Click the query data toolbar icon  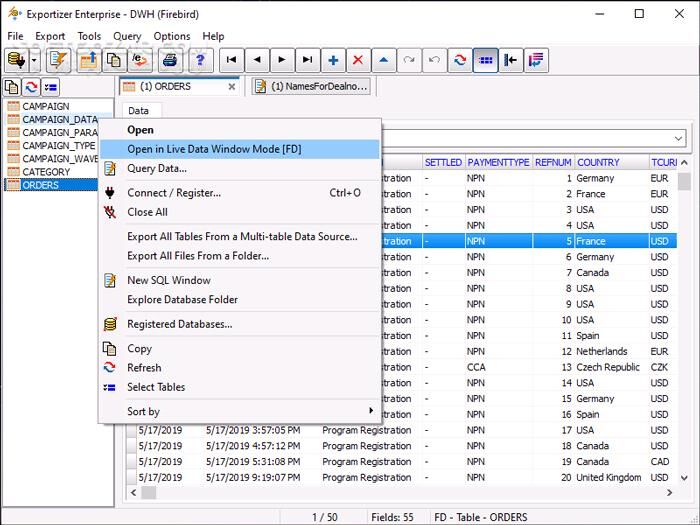tap(58, 60)
